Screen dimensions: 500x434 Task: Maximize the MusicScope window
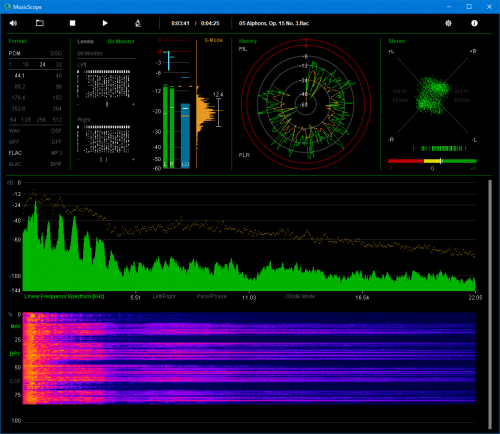(x=469, y=7)
